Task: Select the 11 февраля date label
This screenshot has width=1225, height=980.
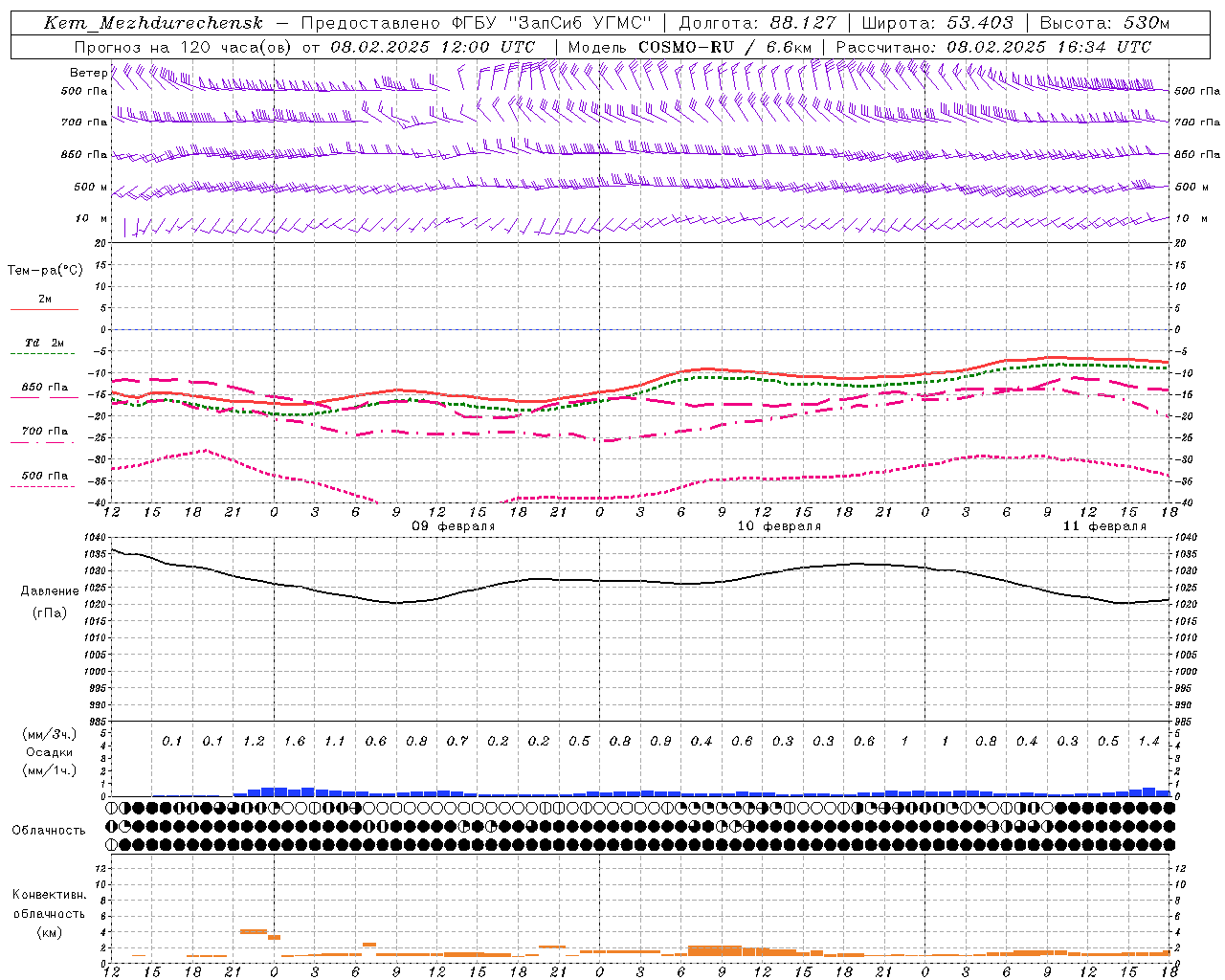Action: pos(1103,526)
